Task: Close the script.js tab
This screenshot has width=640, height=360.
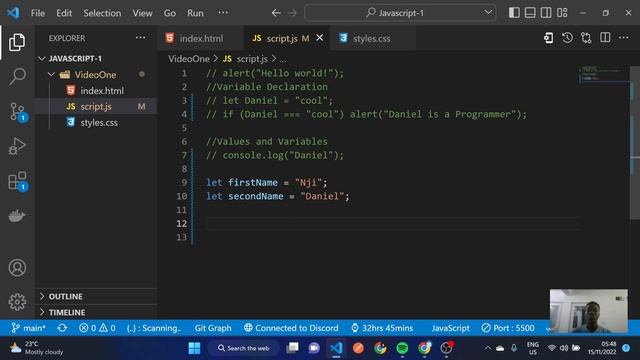Action: pyautogui.click(x=320, y=38)
